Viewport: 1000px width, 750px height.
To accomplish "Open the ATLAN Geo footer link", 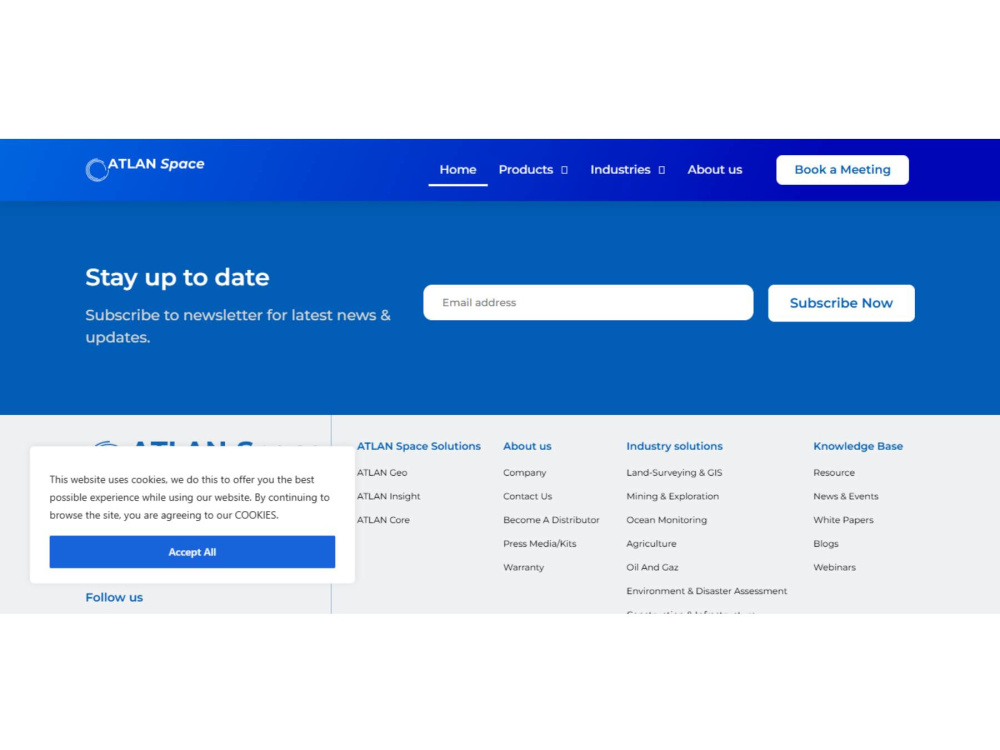I will click(x=382, y=473).
